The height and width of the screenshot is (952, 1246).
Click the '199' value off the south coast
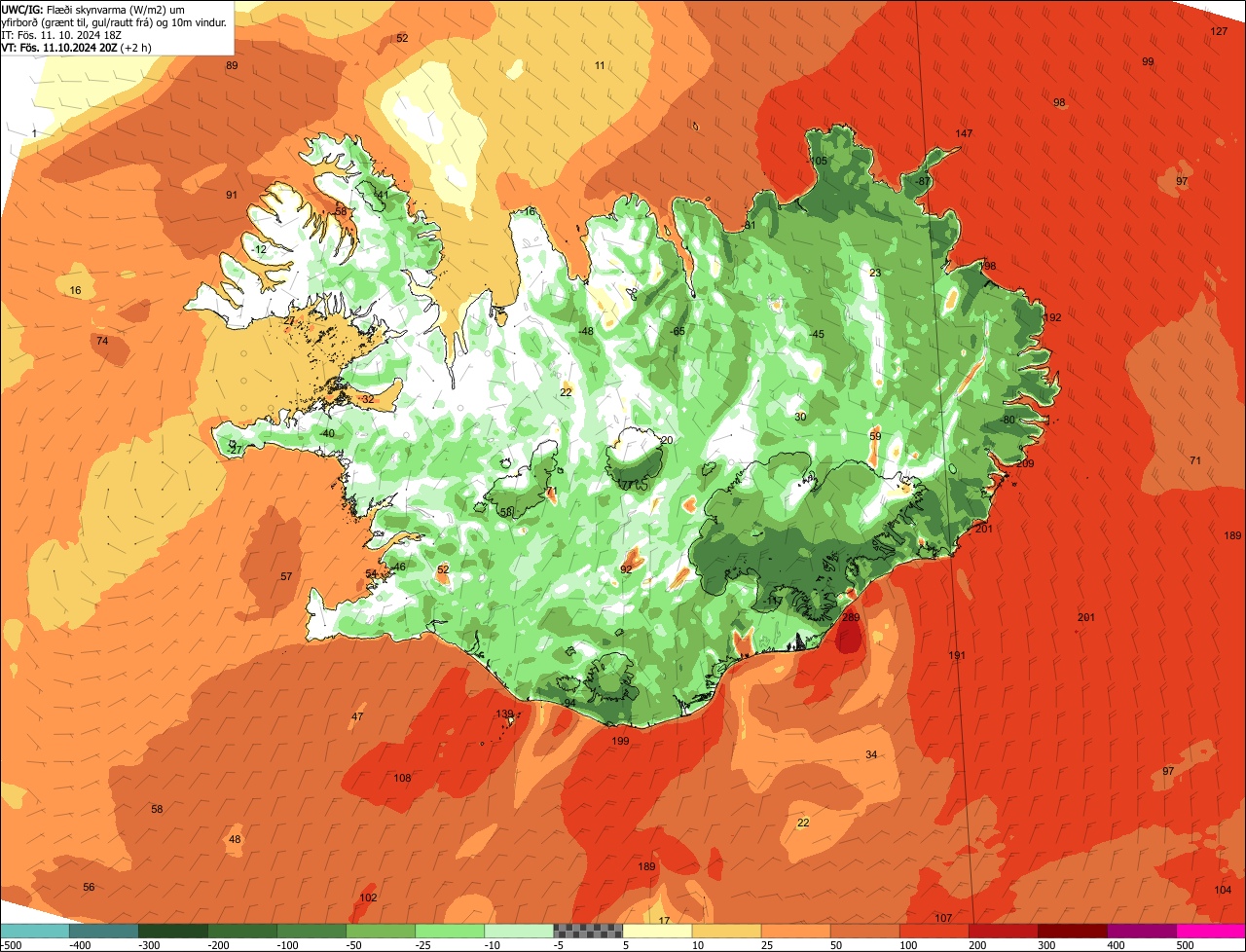tap(620, 741)
